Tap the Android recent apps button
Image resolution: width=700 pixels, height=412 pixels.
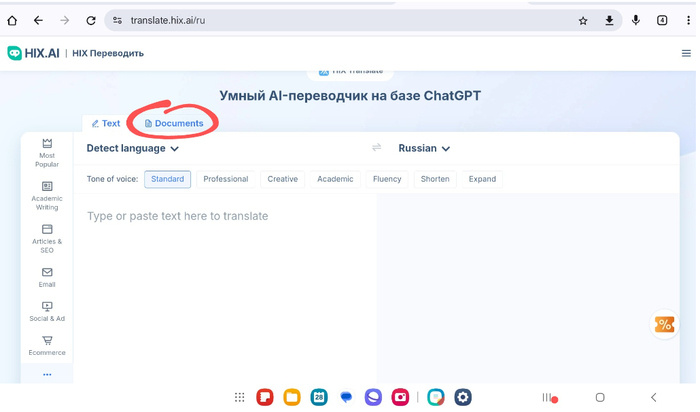[x=547, y=397]
